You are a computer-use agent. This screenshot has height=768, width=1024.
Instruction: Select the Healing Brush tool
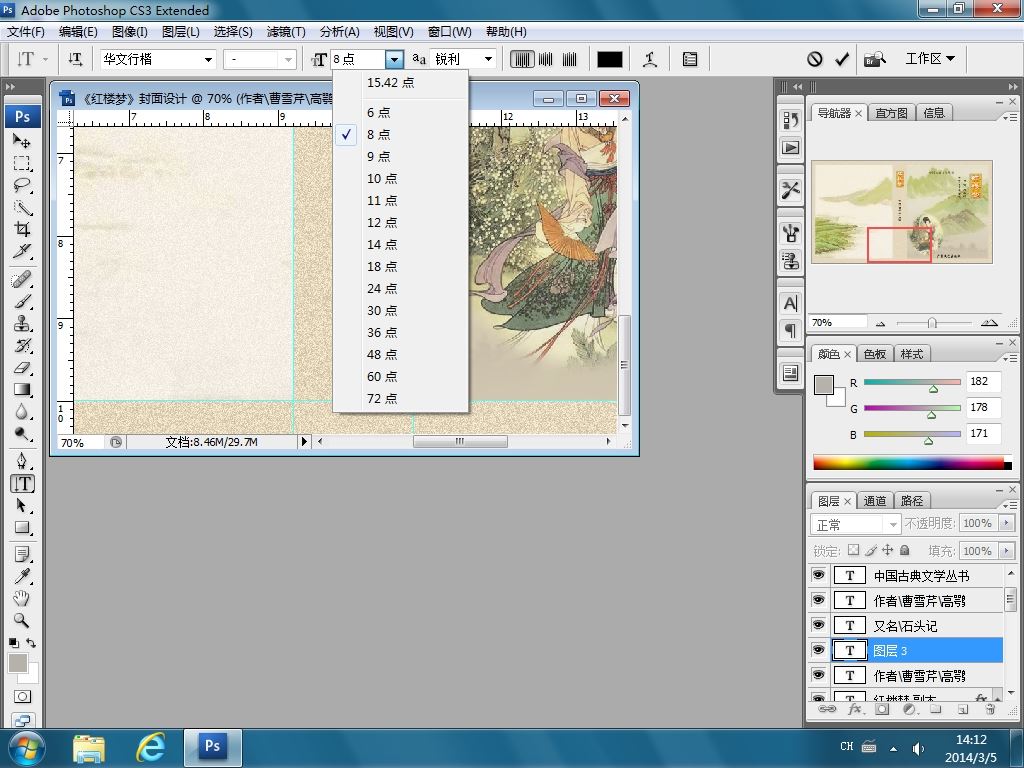pos(22,280)
